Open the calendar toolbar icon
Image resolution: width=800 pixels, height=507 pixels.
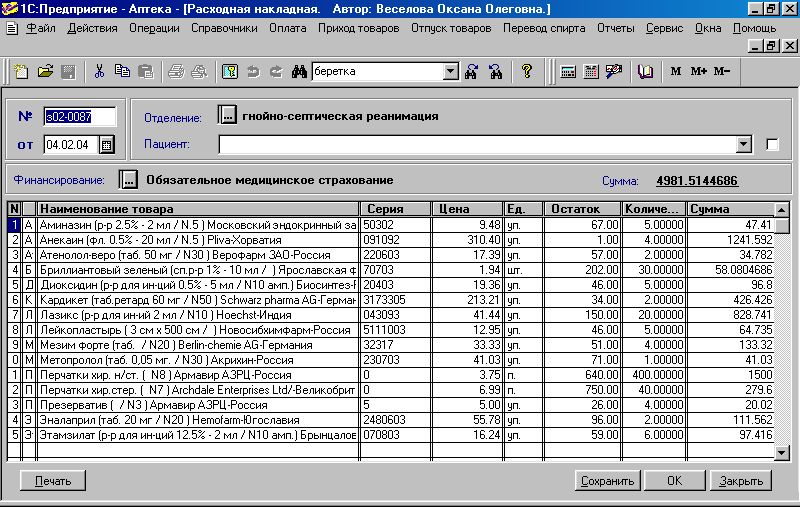591,71
